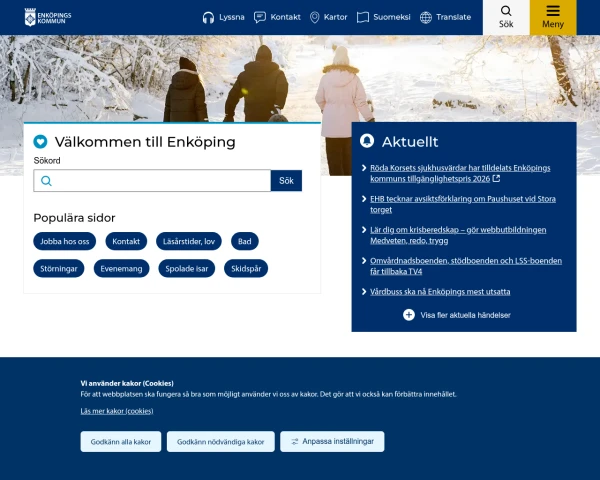Click the sliders icon in Anpassa inställningar

295,442
